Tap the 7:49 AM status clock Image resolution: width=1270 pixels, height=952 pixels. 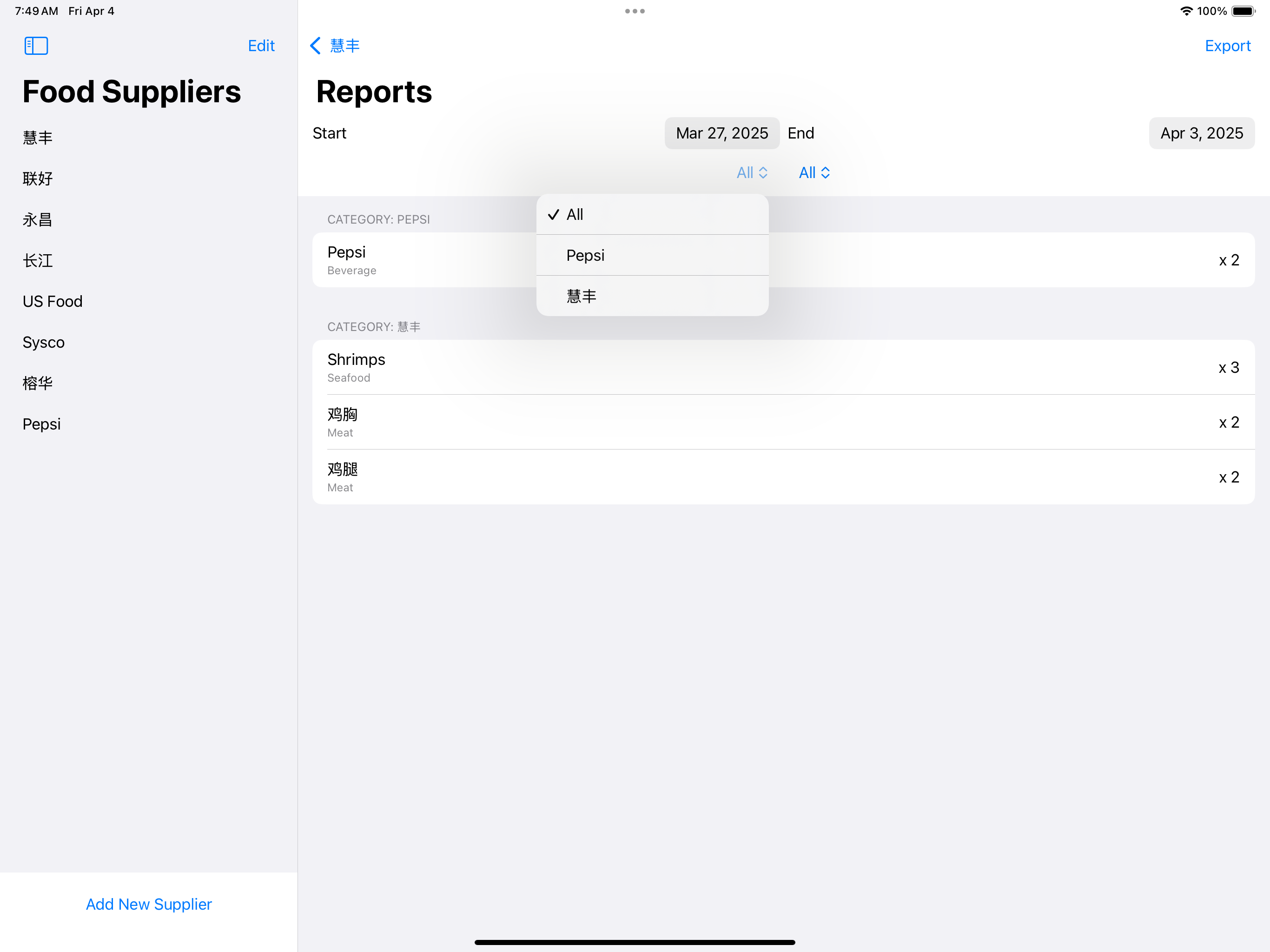click(x=36, y=11)
